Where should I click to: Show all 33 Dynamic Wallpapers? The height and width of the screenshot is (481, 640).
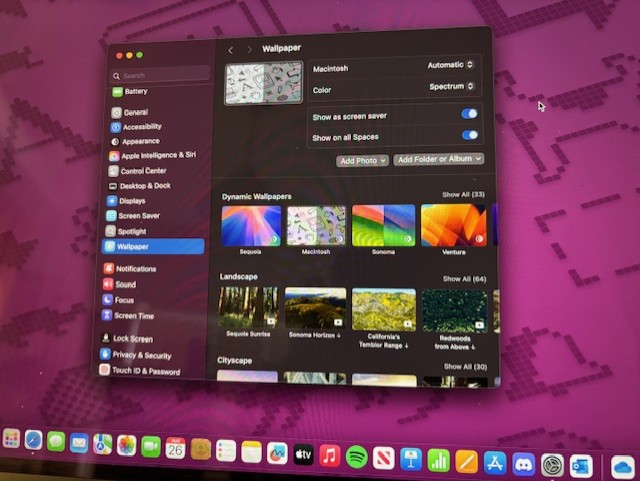pyautogui.click(x=463, y=195)
